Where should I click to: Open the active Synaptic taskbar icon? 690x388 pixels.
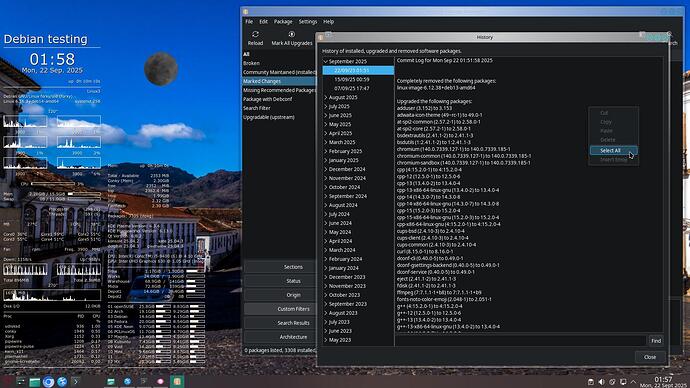click(177, 381)
